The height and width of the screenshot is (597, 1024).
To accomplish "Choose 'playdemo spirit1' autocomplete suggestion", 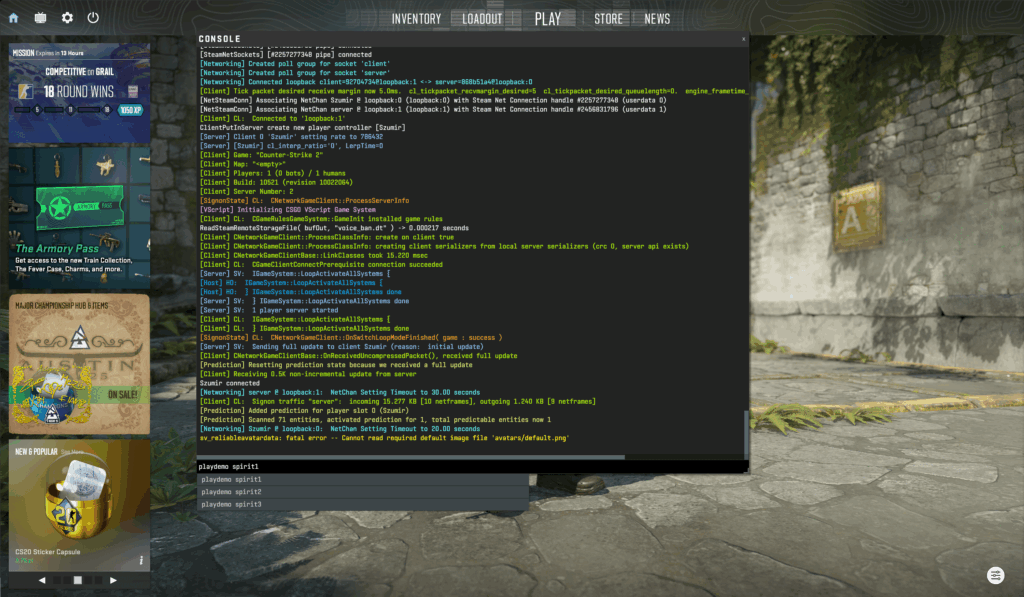I will coord(231,480).
